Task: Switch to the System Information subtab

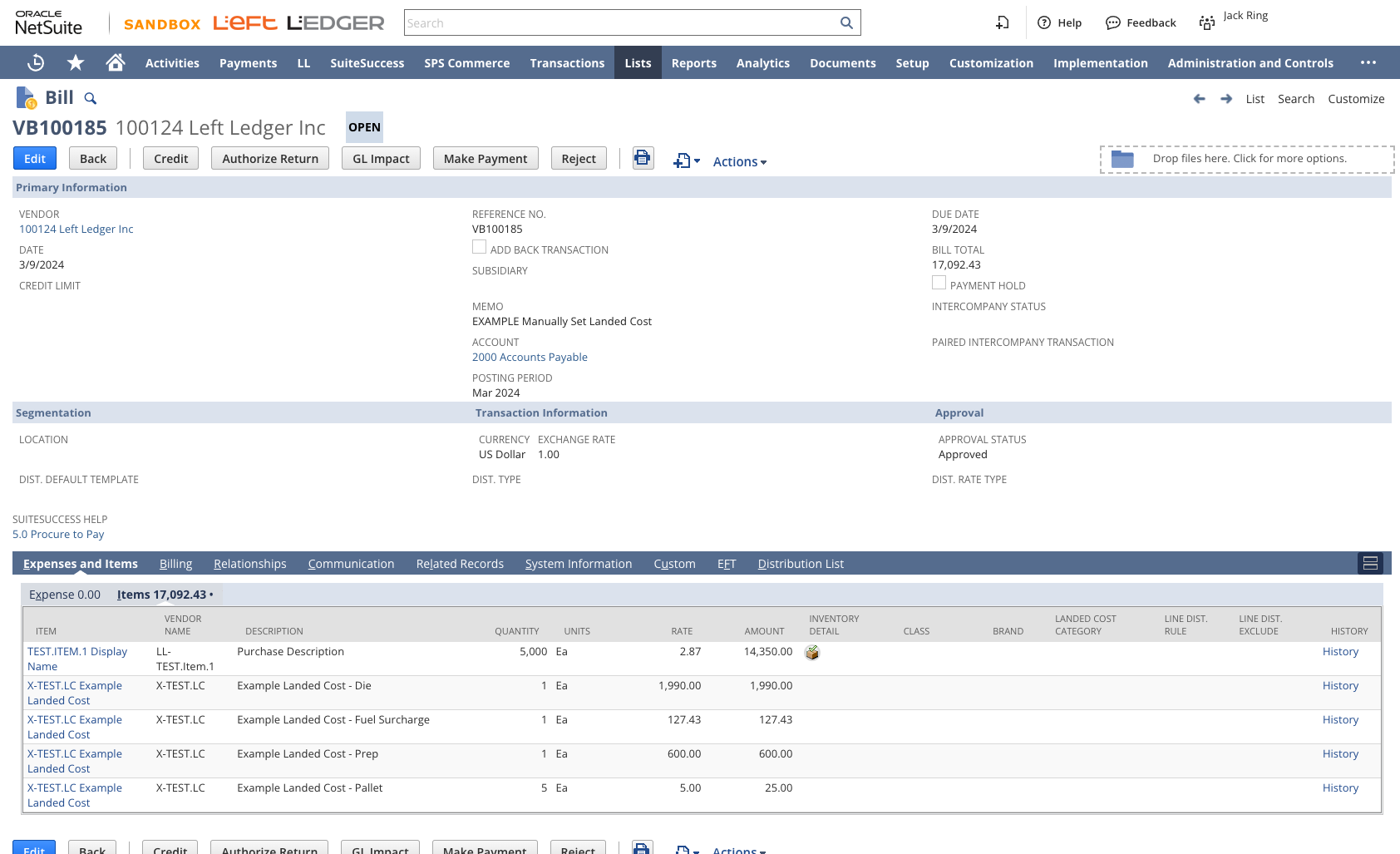Action: coord(578,563)
